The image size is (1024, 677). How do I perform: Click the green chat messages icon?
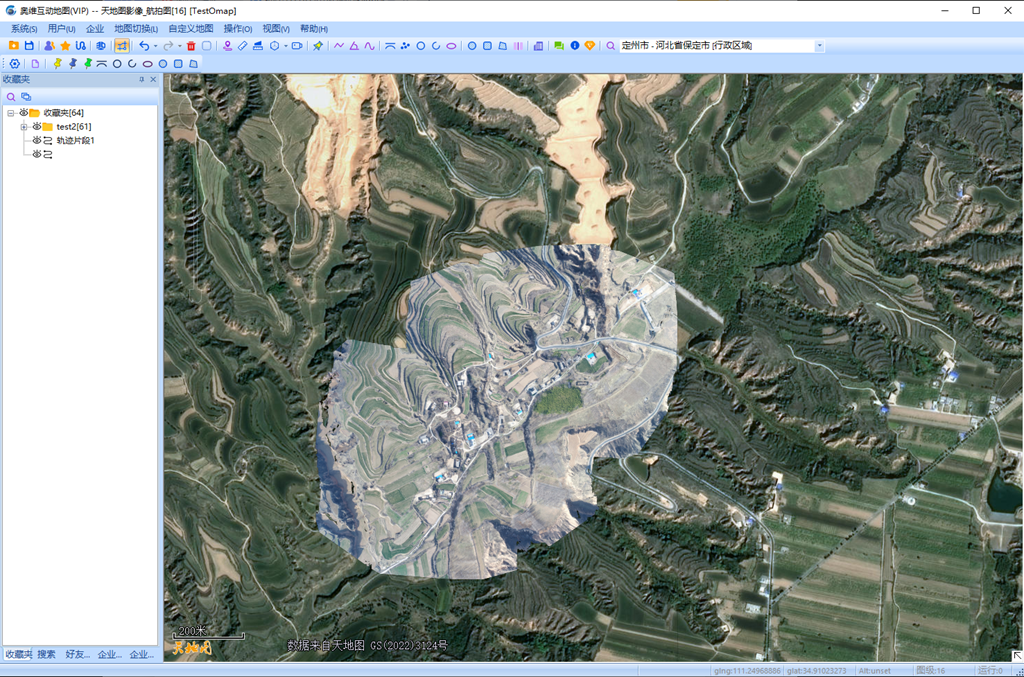click(x=559, y=46)
